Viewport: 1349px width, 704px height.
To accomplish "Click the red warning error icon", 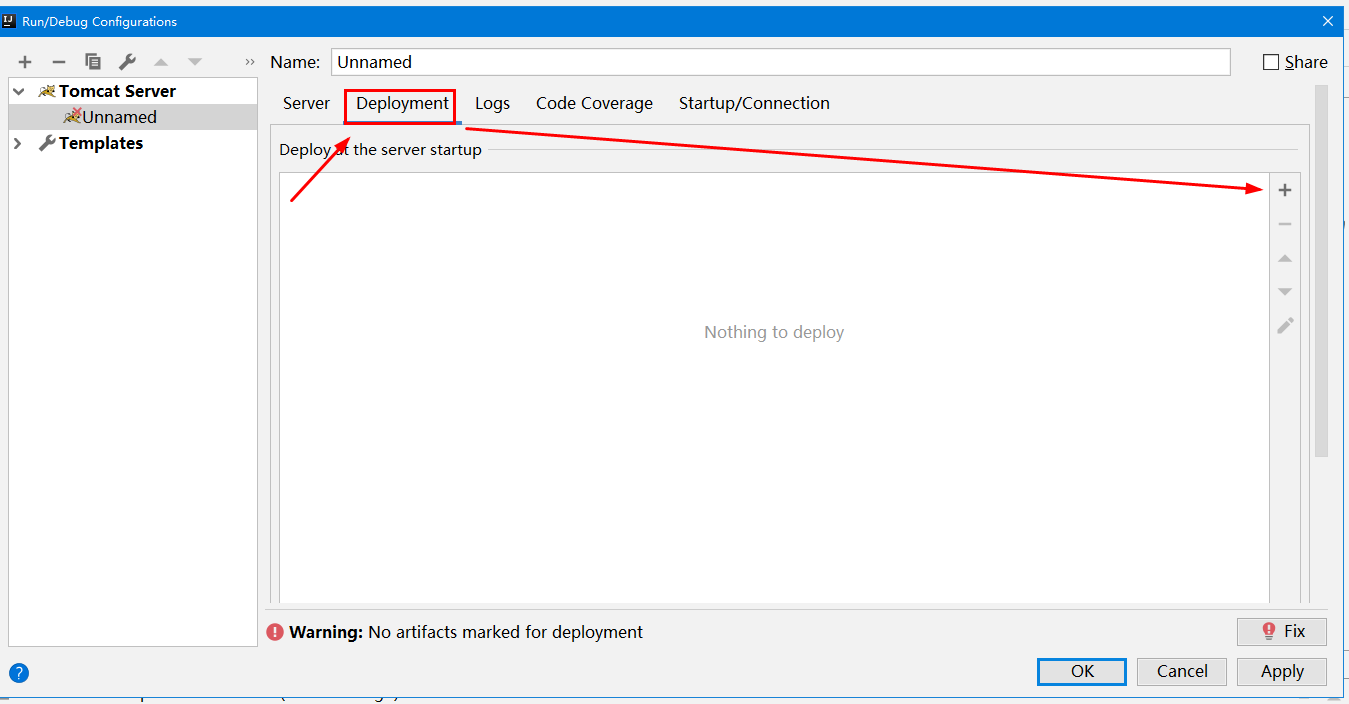I will (x=275, y=632).
